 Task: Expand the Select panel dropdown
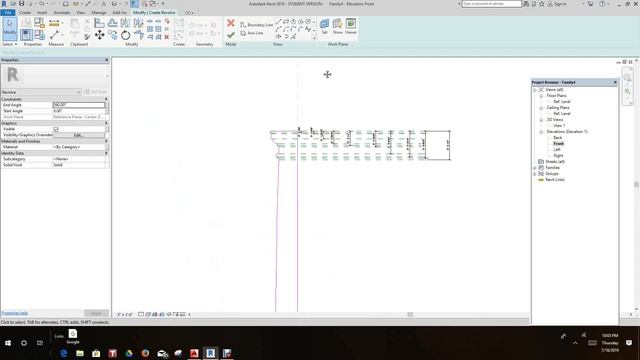10,44
